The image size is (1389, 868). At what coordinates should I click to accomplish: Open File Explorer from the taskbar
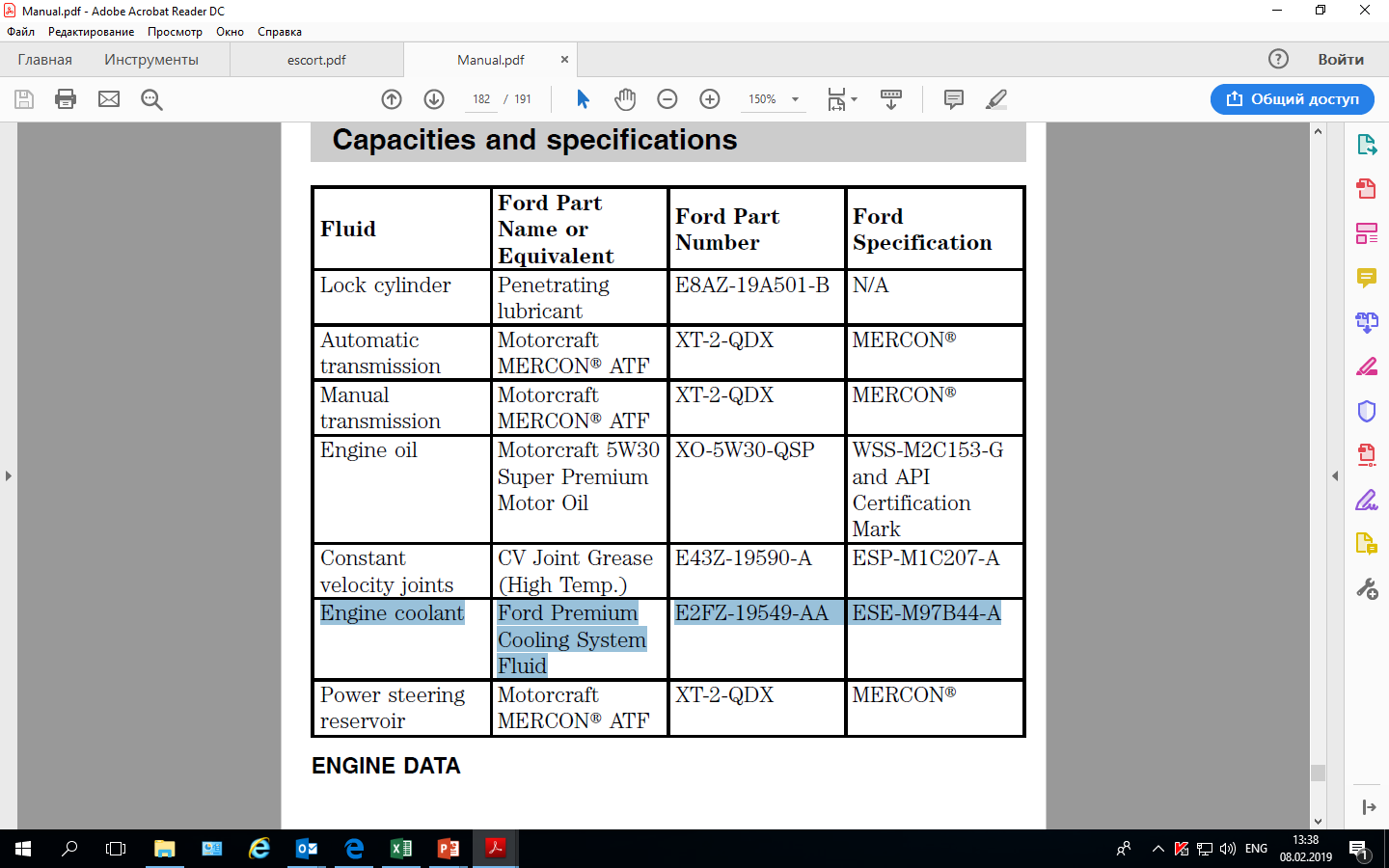click(165, 849)
